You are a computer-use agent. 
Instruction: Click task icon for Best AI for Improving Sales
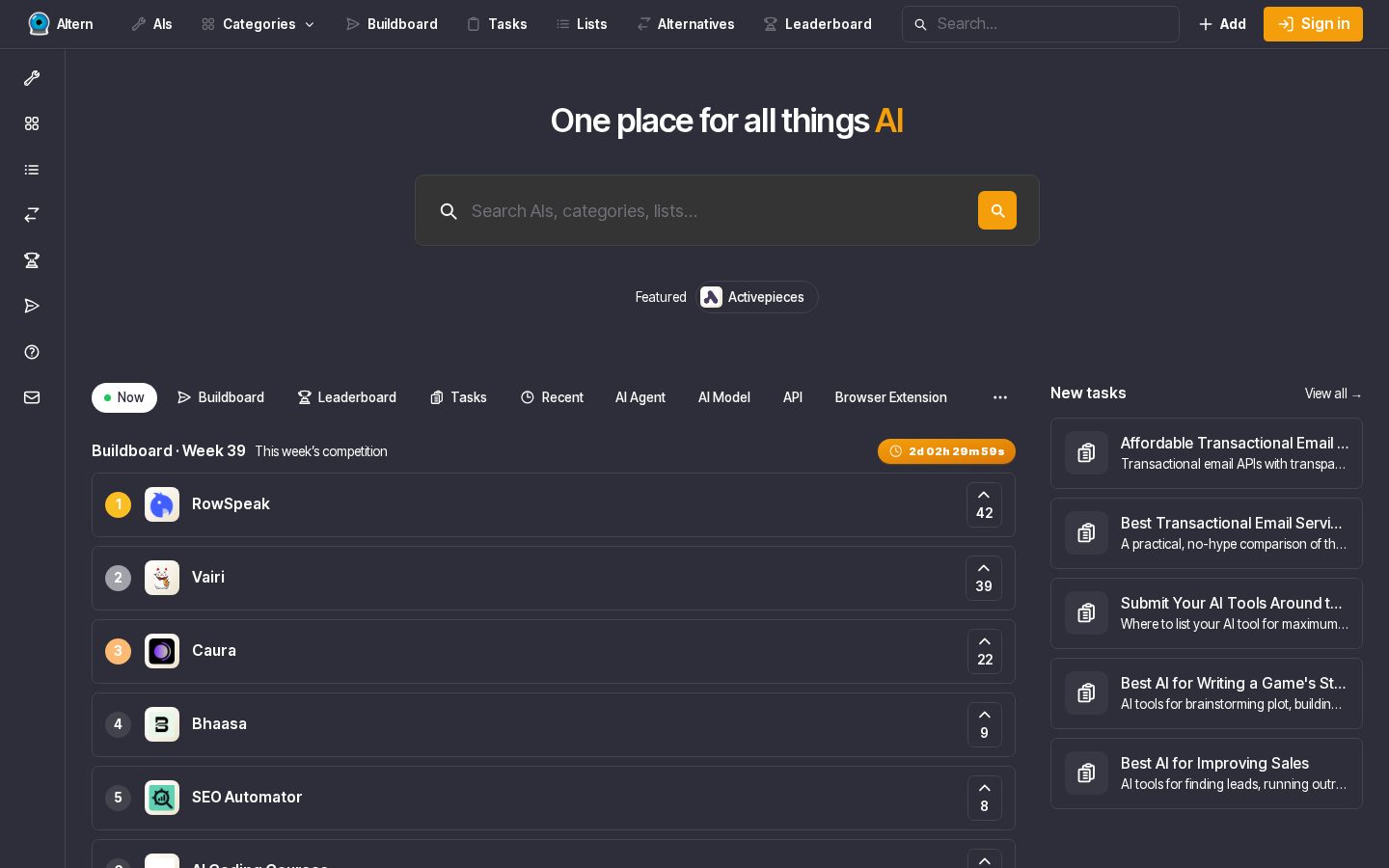(x=1086, y=773)
